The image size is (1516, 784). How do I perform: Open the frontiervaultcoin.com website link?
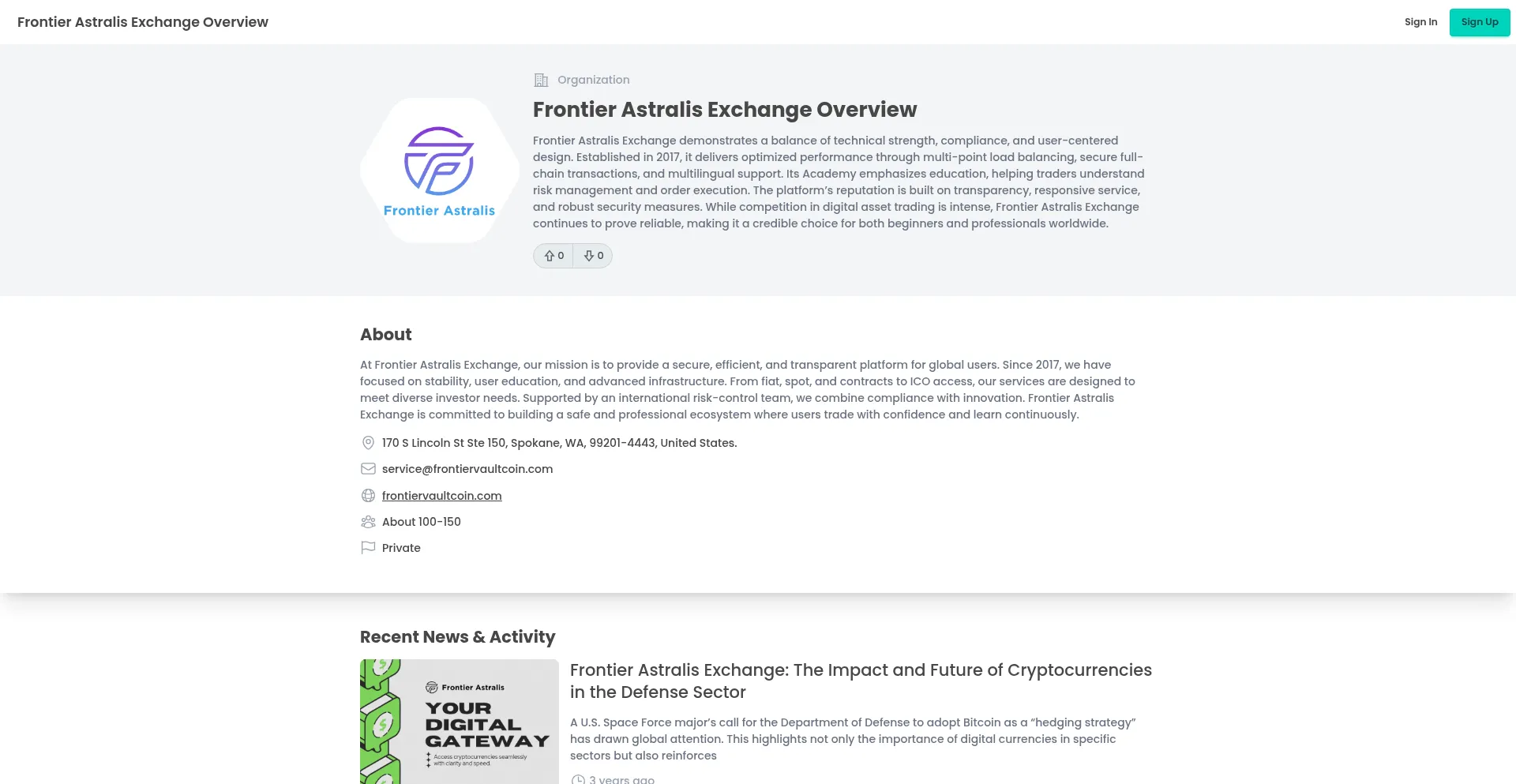click(441, 496)
